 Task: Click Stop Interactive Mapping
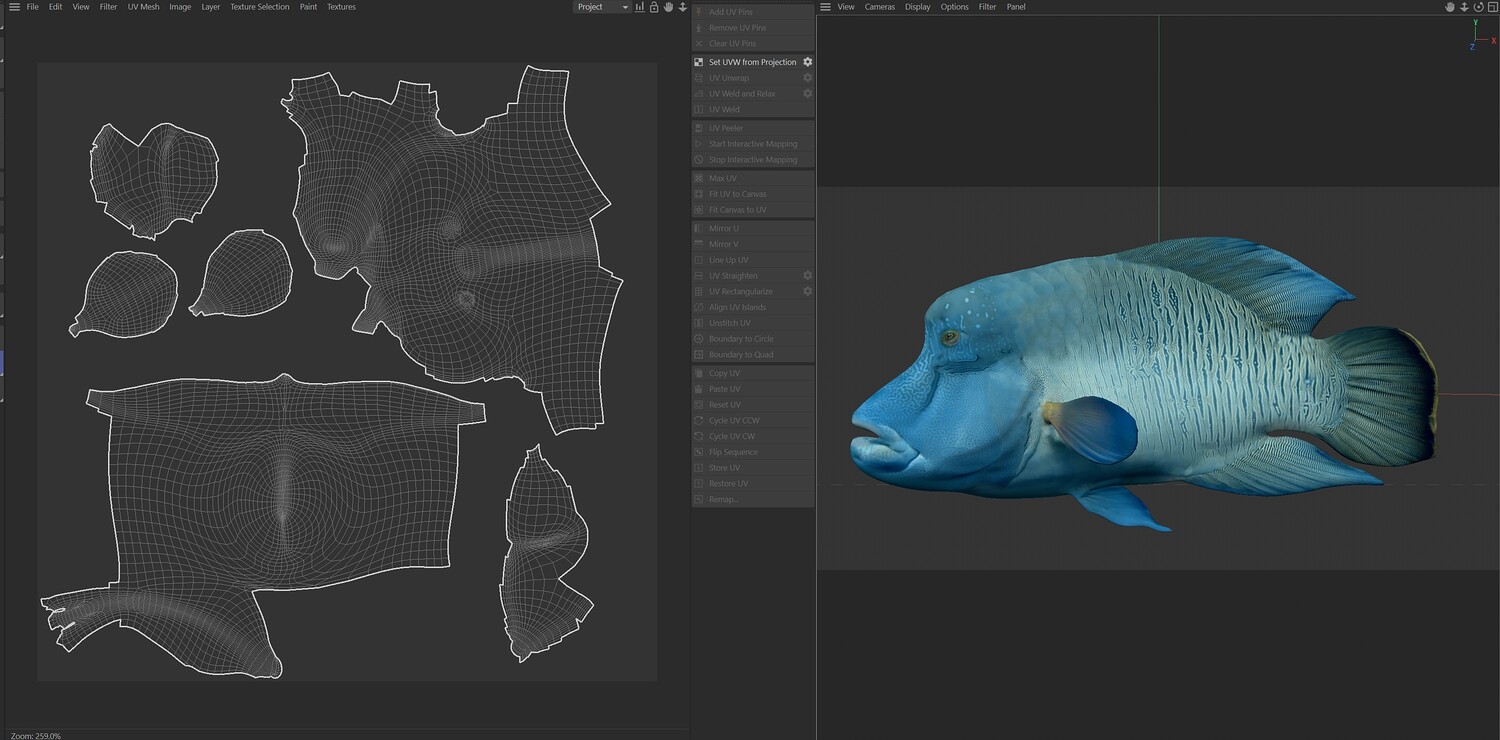point(753,160)
